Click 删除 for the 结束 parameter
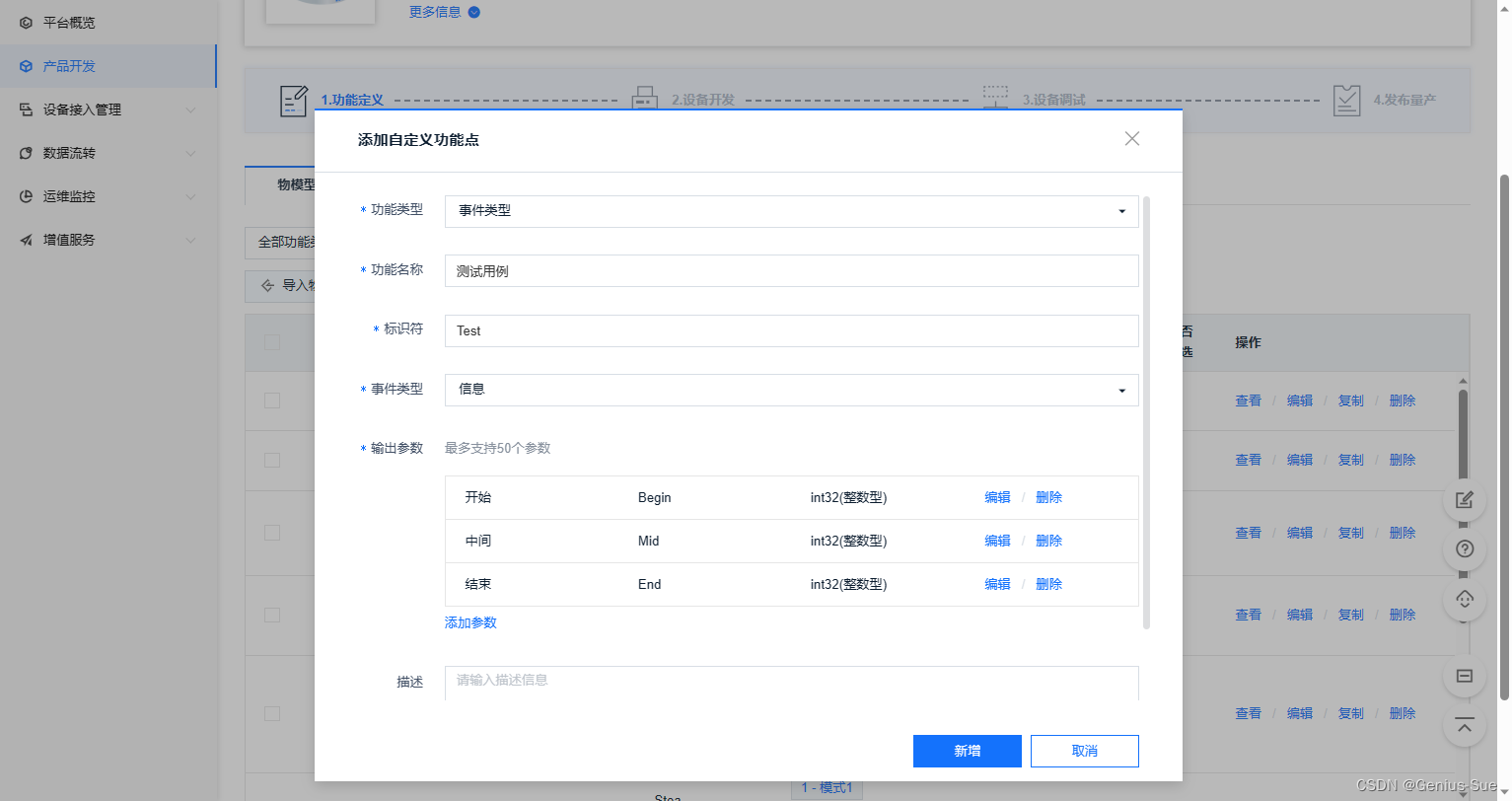This screenshot has height=801, width=1512. pos(1048,584)
